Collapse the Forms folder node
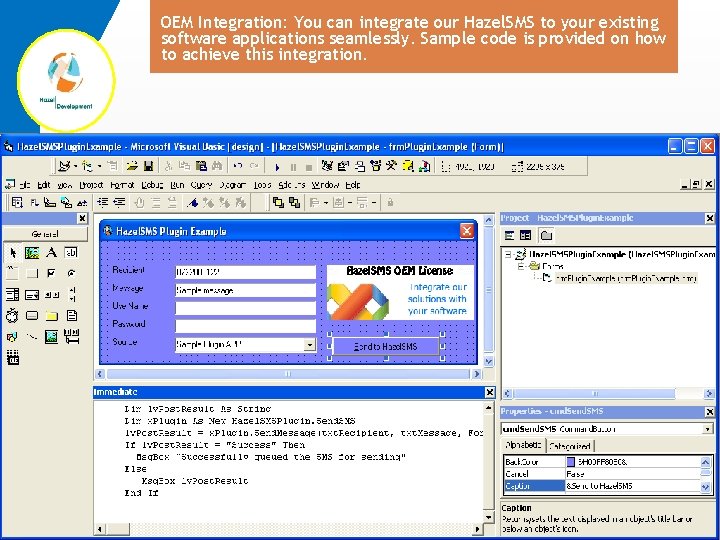720x540 pixels. [521, 266]
